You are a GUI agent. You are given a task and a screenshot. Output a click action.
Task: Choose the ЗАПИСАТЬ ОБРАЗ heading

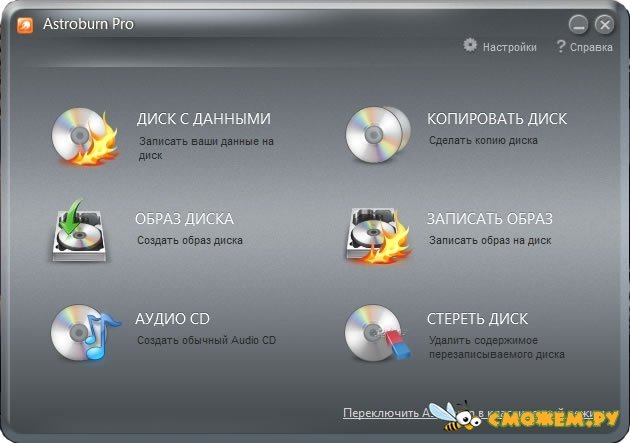tap(490, 219)
